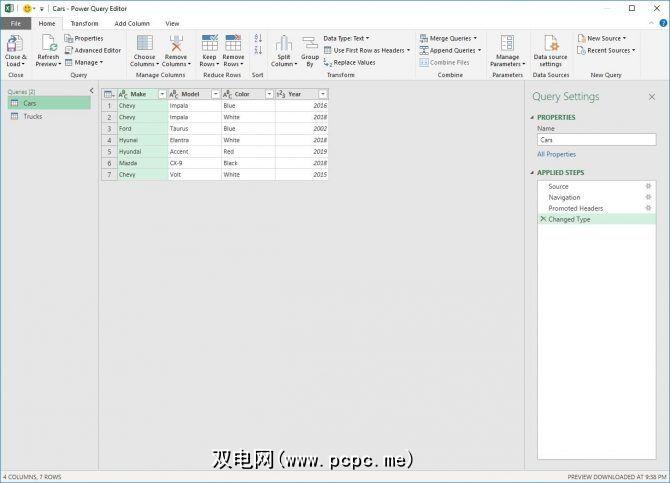
Task: Click gear icon beside Source step
Action: click(x=648, y=186)
